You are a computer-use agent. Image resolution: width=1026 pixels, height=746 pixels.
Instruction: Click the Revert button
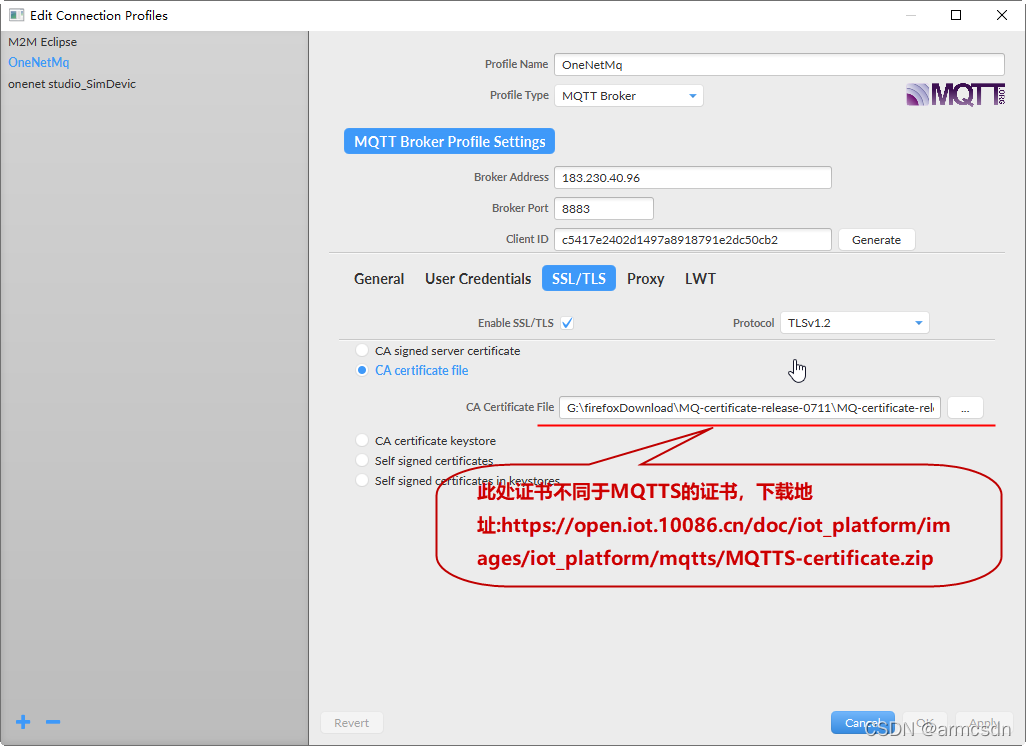351,723
